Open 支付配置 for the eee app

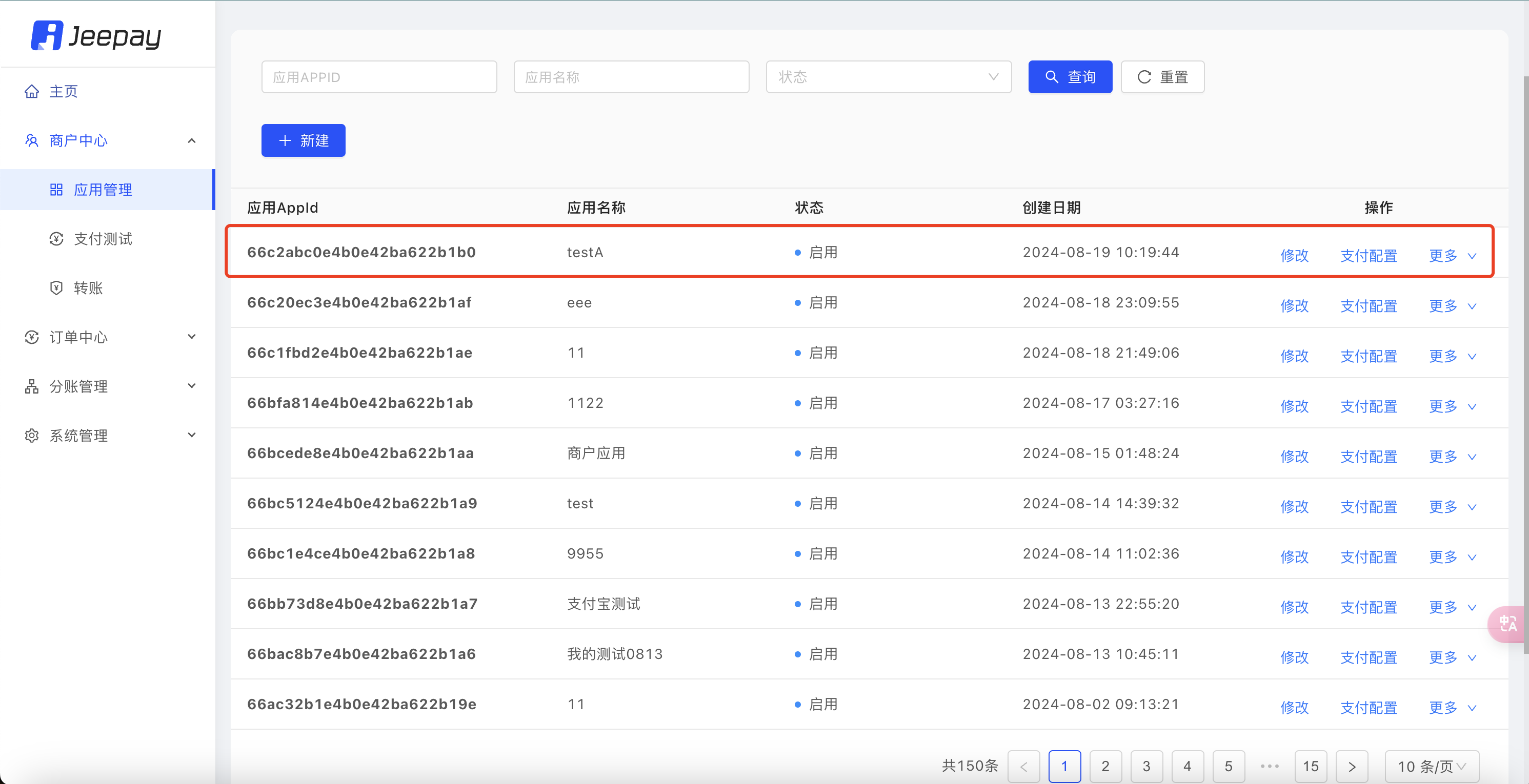click(x=1368, y=306)
